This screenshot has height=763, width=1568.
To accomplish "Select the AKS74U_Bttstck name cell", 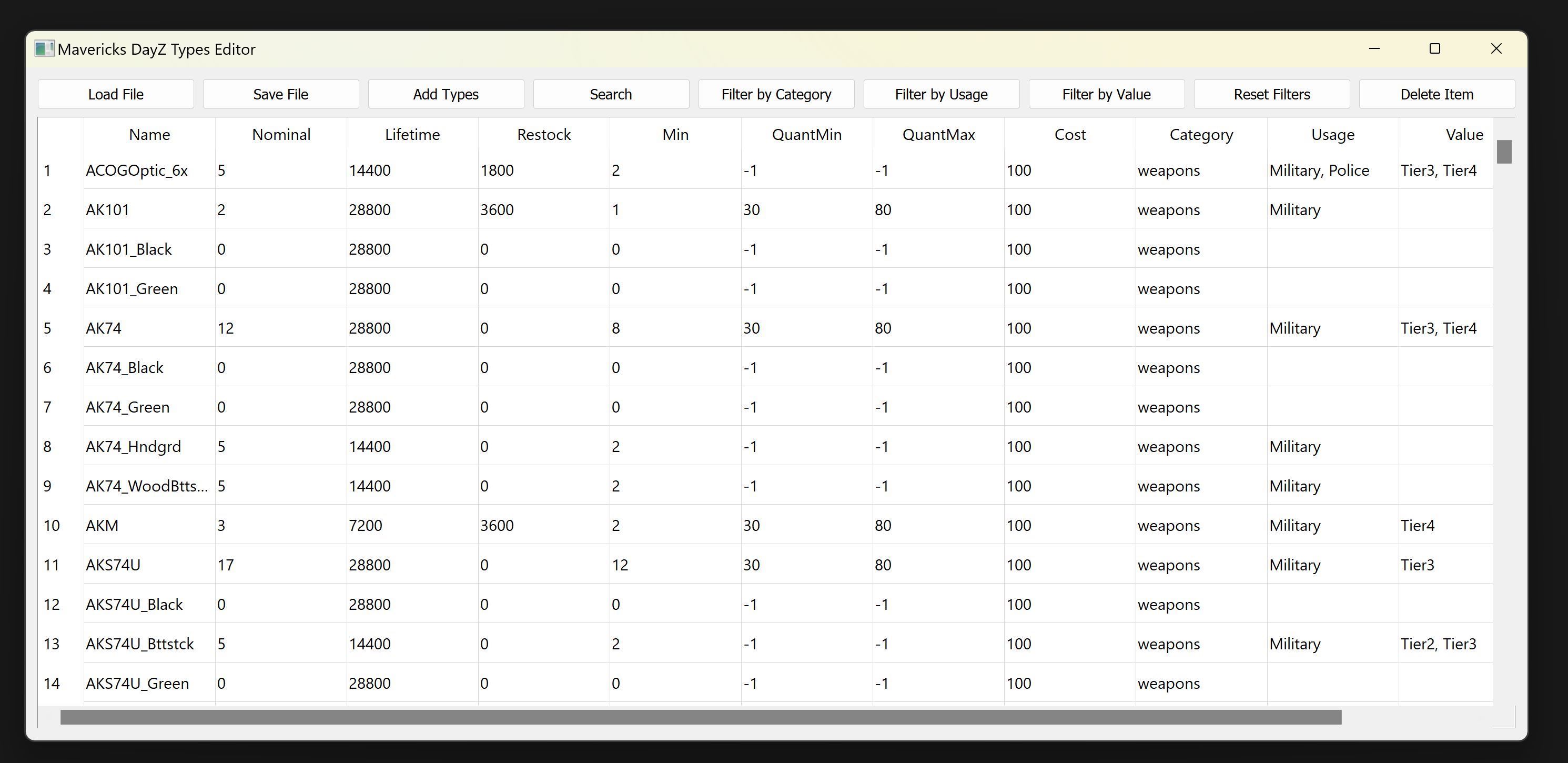I will click(x=149, y=644).
